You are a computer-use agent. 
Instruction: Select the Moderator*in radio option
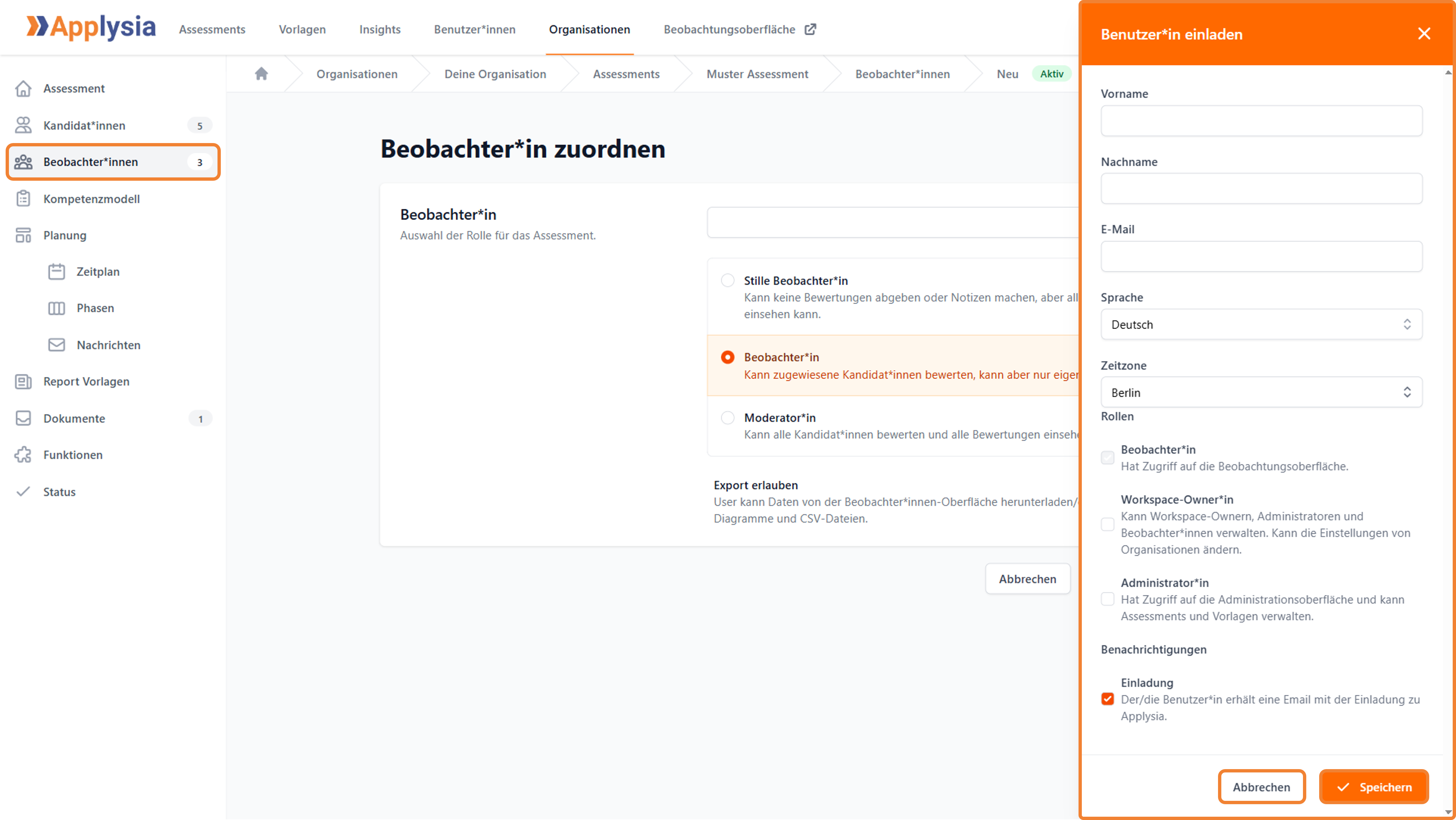click(728, 418)
